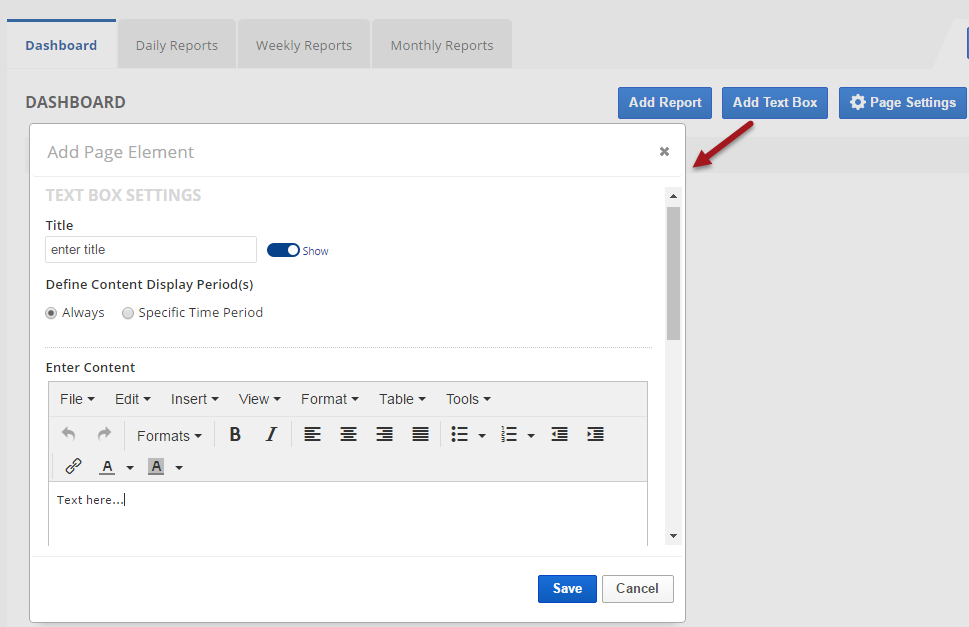Increase indent of the text
969x627 pixels.
pos(595,435)
